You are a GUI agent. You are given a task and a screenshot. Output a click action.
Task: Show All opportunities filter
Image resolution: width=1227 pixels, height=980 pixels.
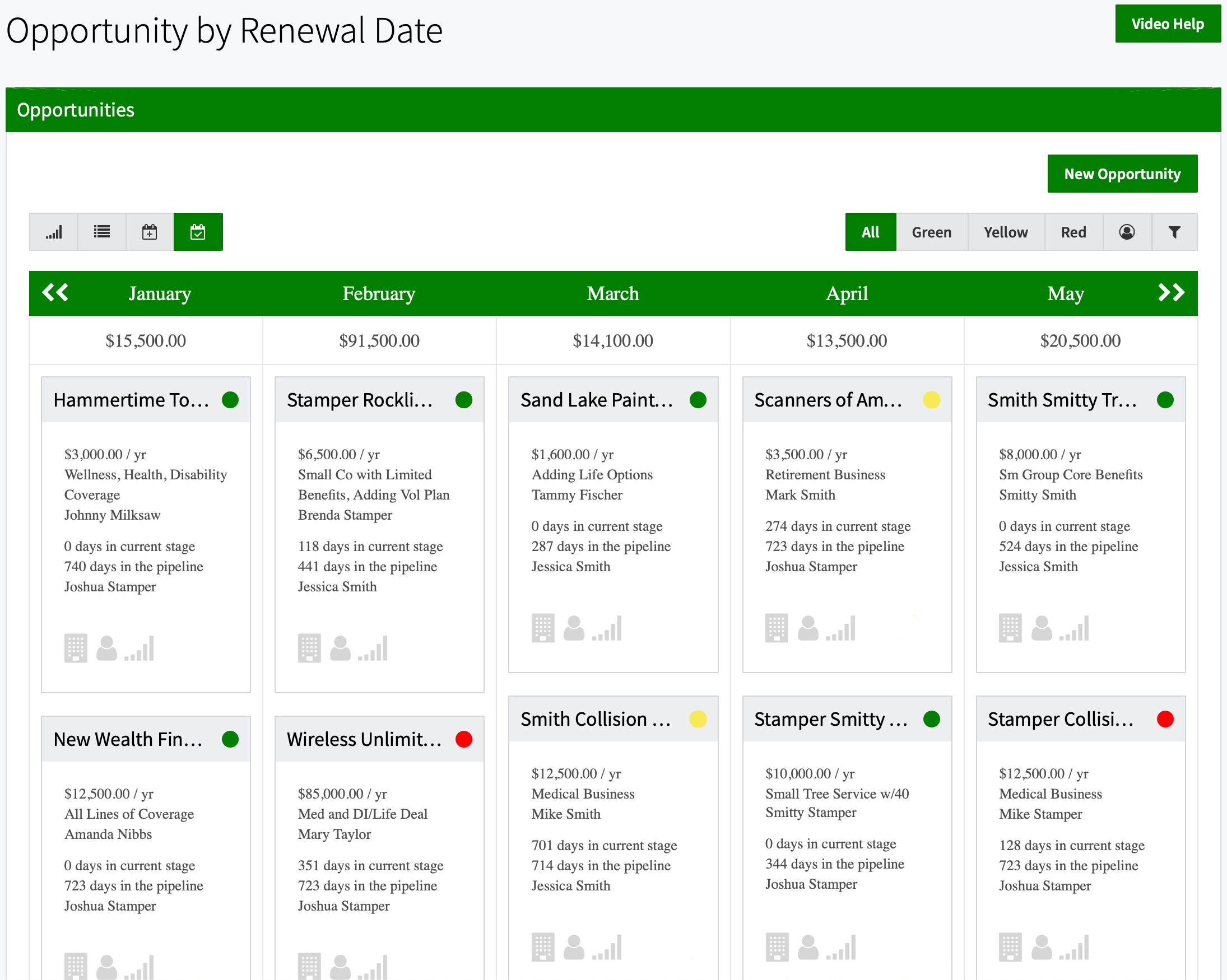click(871, 232)
